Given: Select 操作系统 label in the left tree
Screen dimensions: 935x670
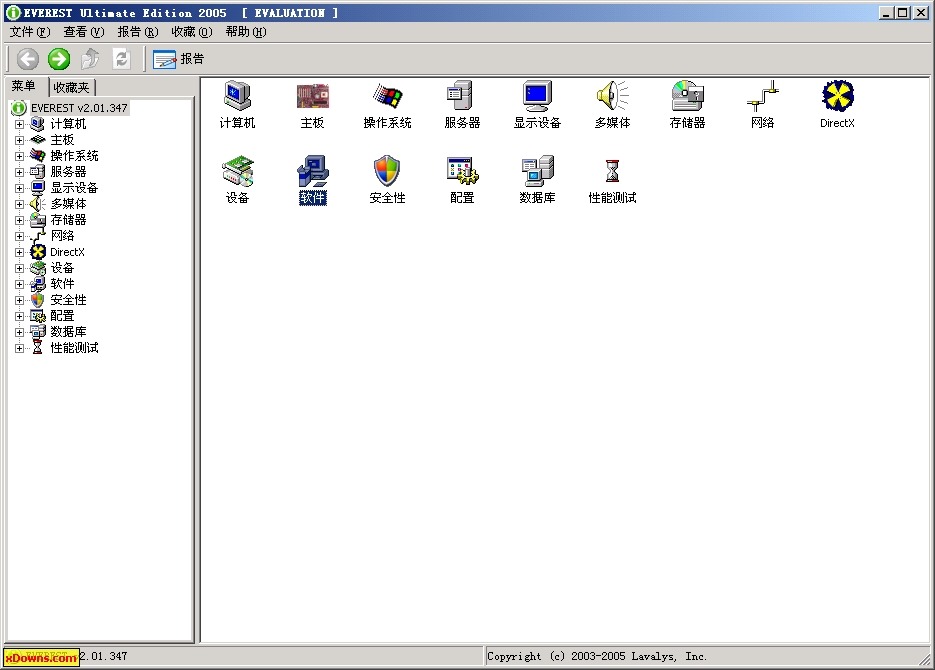Looking at the screenshot, I should [x=74, y=156].
